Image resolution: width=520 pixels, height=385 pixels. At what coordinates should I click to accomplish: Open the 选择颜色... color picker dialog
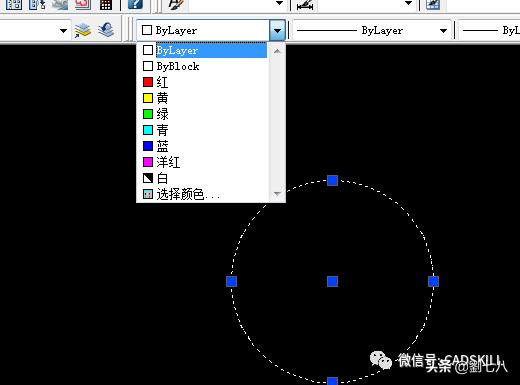point(205,194)
